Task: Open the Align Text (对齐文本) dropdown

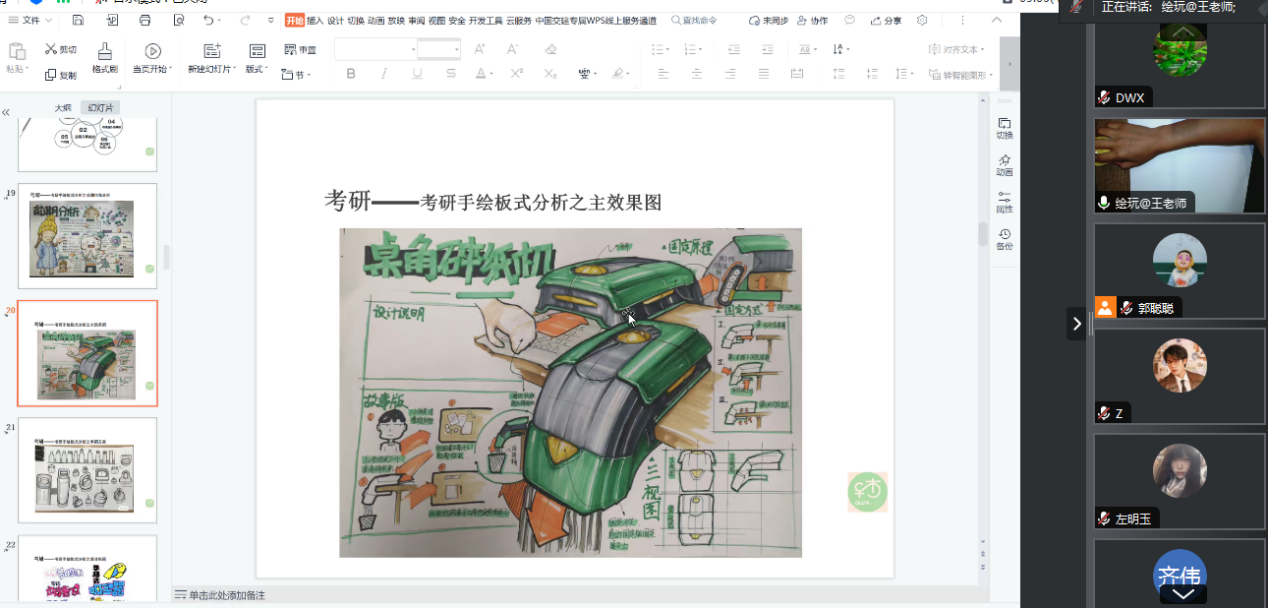Action: [x=956, y=49]
